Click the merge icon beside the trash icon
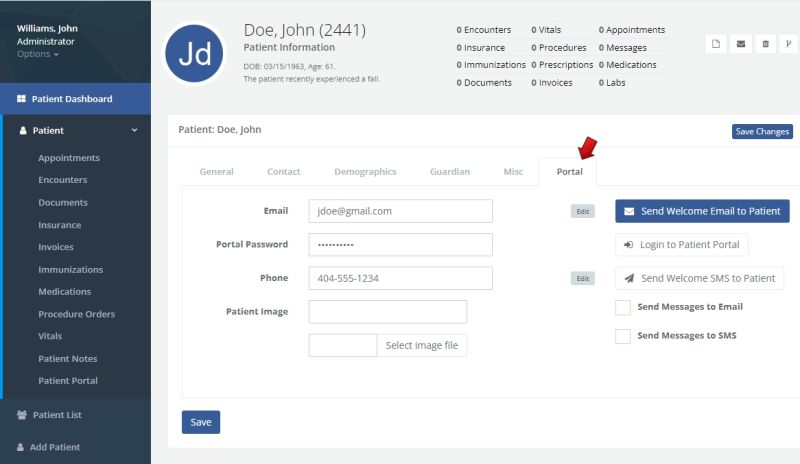Image resolution: width=800 pixels, height=464 pixels. tap(789, 44)
